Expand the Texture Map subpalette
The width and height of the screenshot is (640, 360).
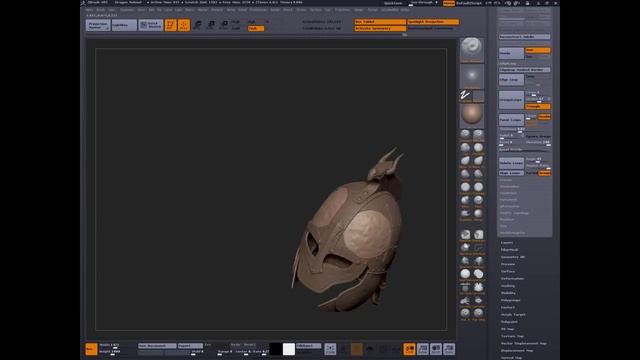click(512, 336)
